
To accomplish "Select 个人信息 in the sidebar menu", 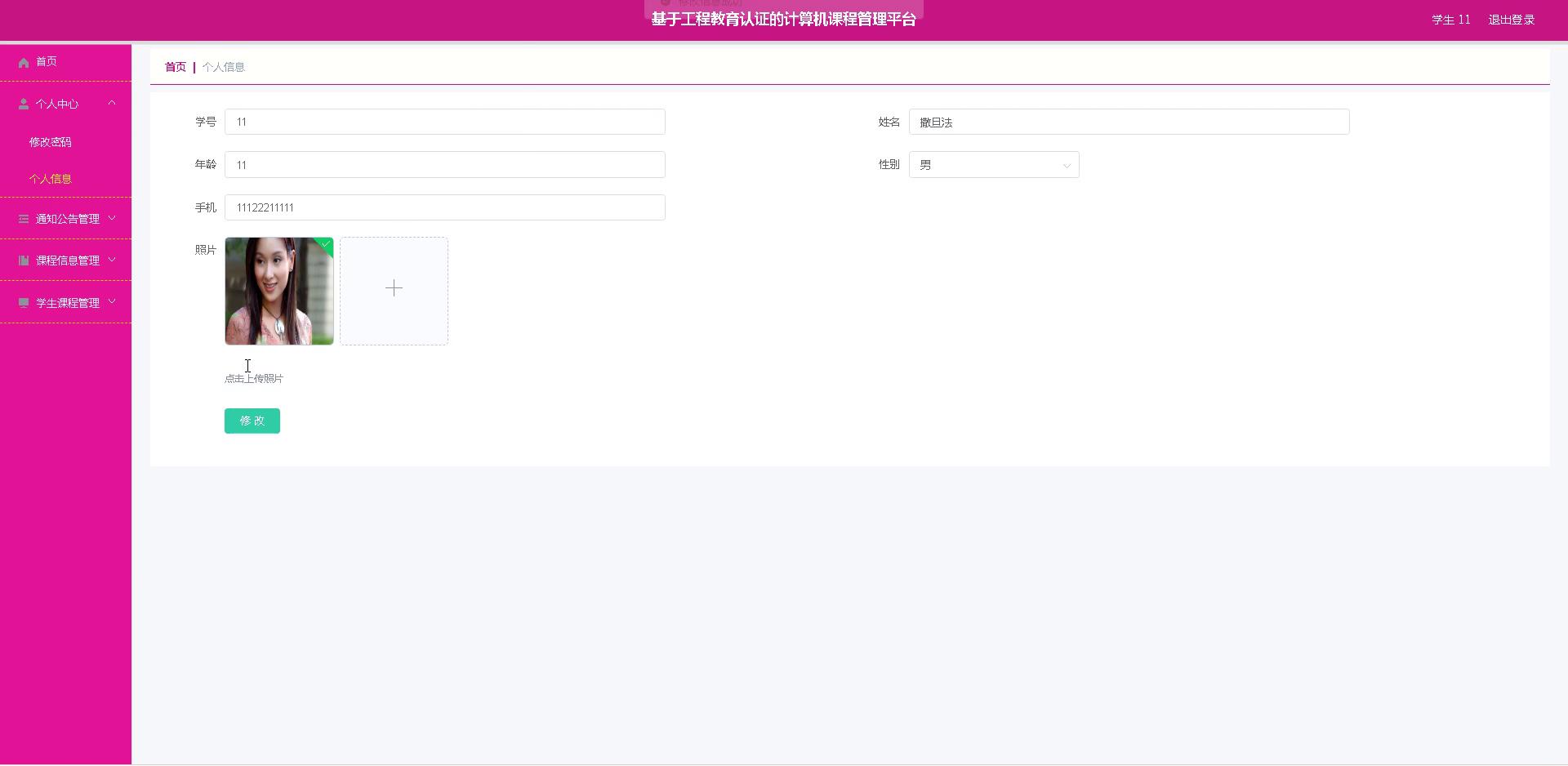I will click(51, 179).
